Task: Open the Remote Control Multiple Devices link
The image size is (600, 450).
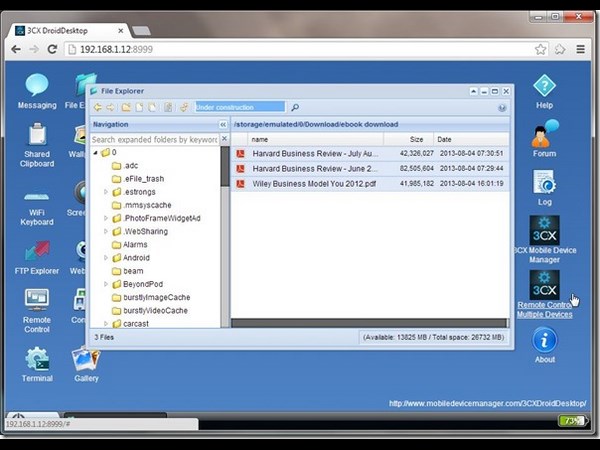Action: [545, 310]
